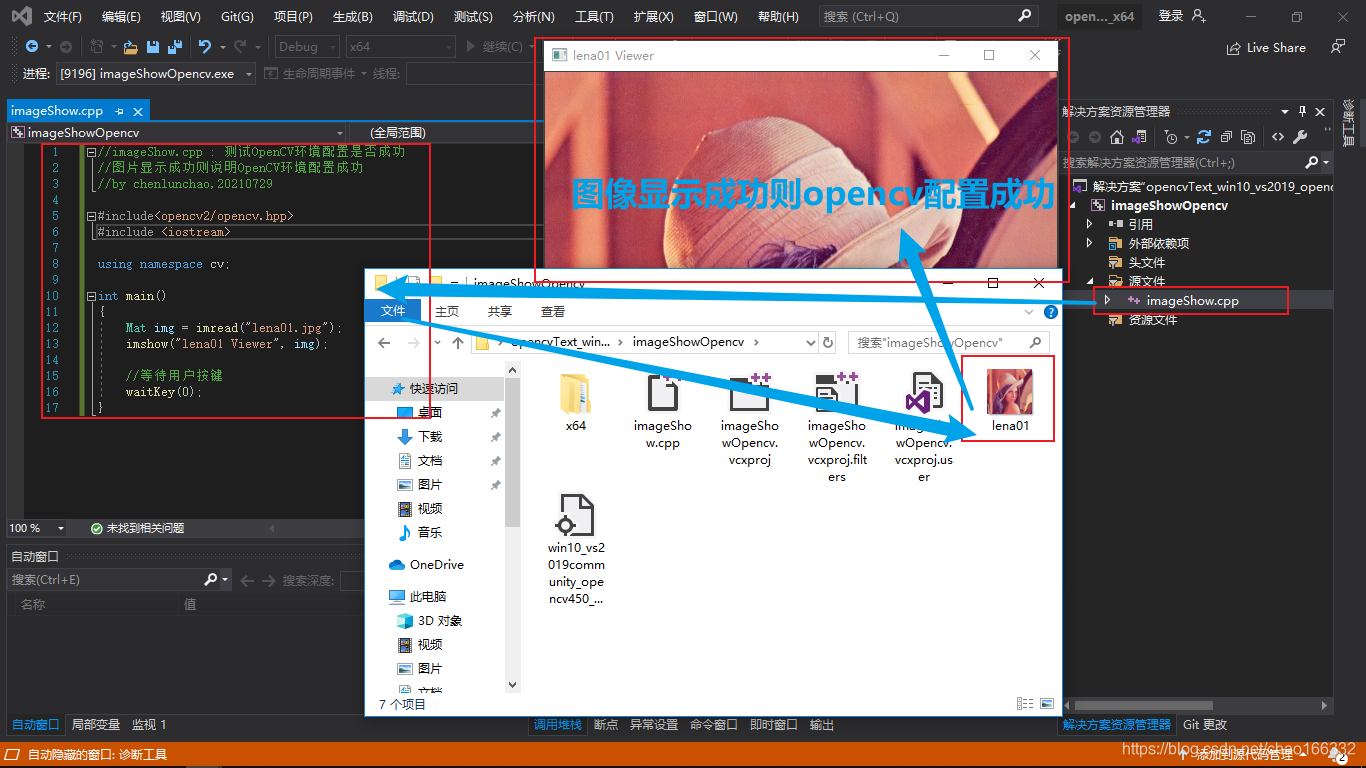Click the 文件 button in File Explorer ribbon
1366x768 pixels.
click(393, 312)
